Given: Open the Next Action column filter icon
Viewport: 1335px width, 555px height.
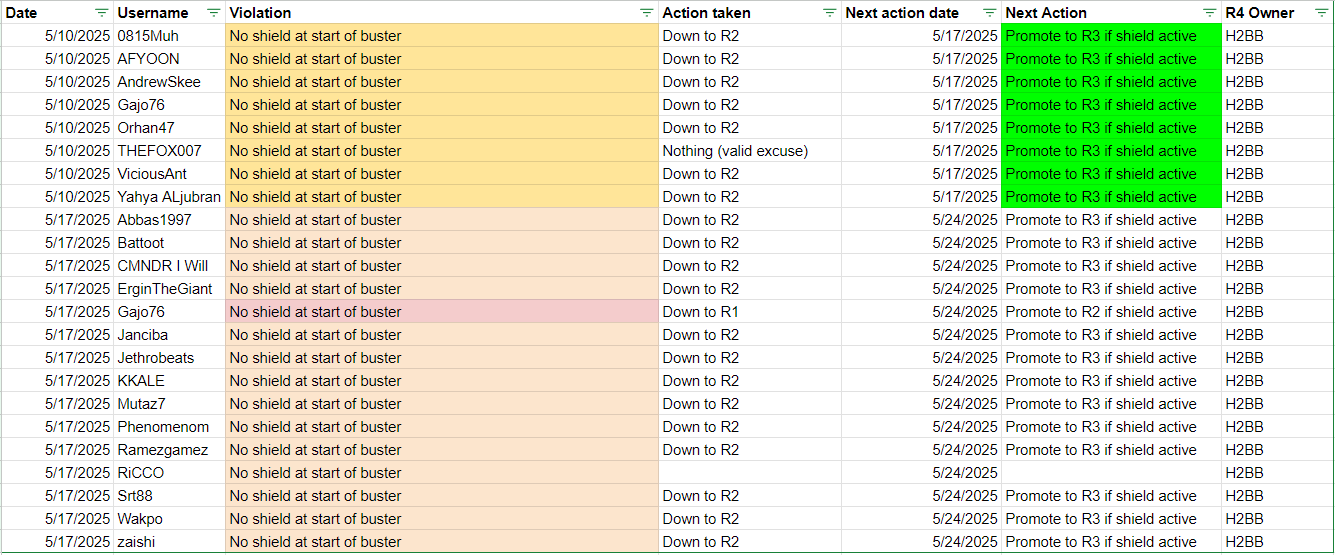Looking at the screenshot, I should pyautogui.click(x=1210, y=13).
